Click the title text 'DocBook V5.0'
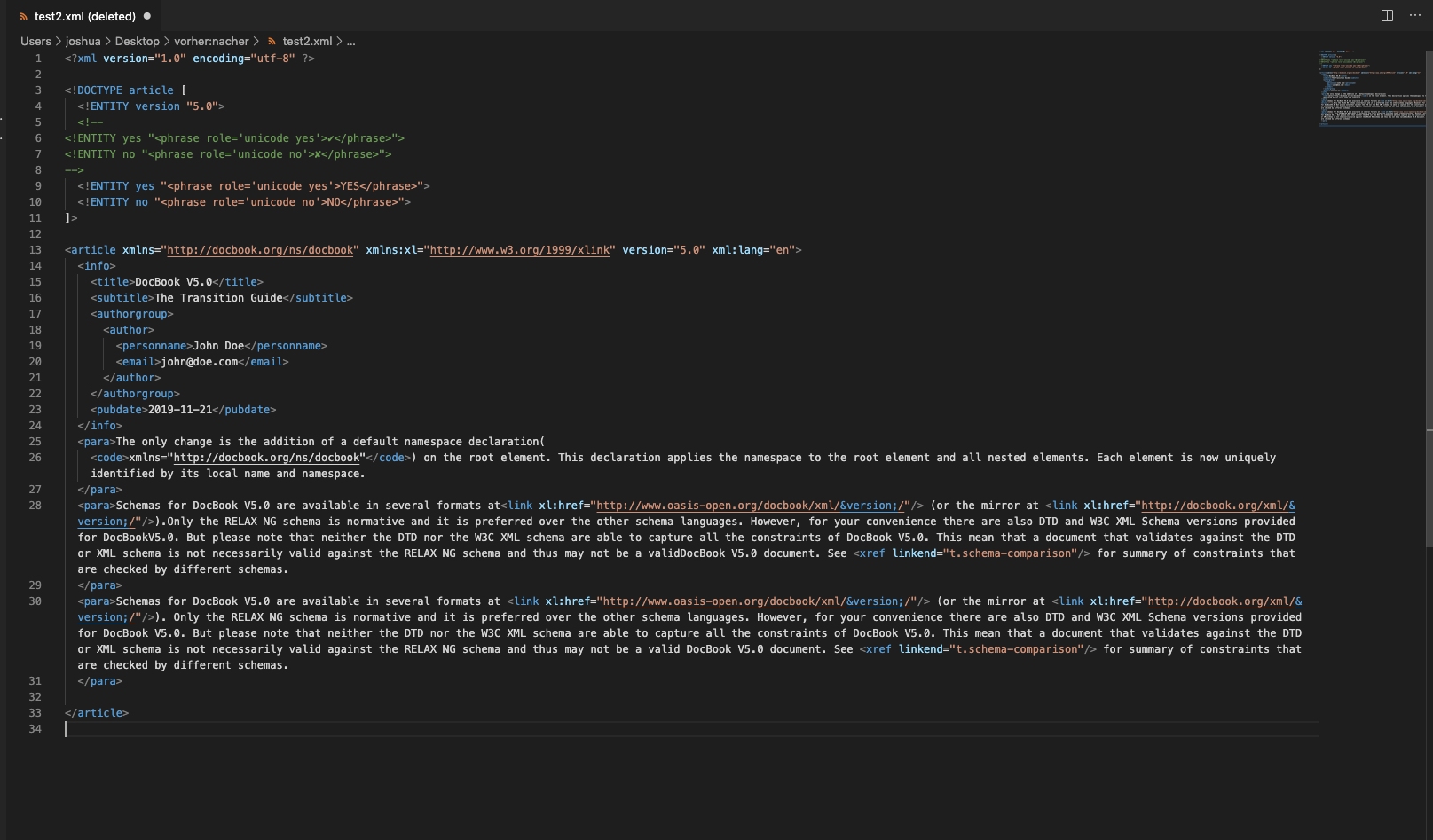Screen dimensions: 1433x840 click(173, 282)
